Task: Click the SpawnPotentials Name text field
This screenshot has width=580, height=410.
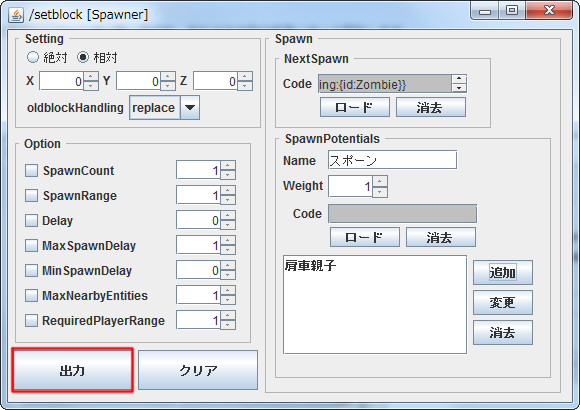Action: pos(392,160)
